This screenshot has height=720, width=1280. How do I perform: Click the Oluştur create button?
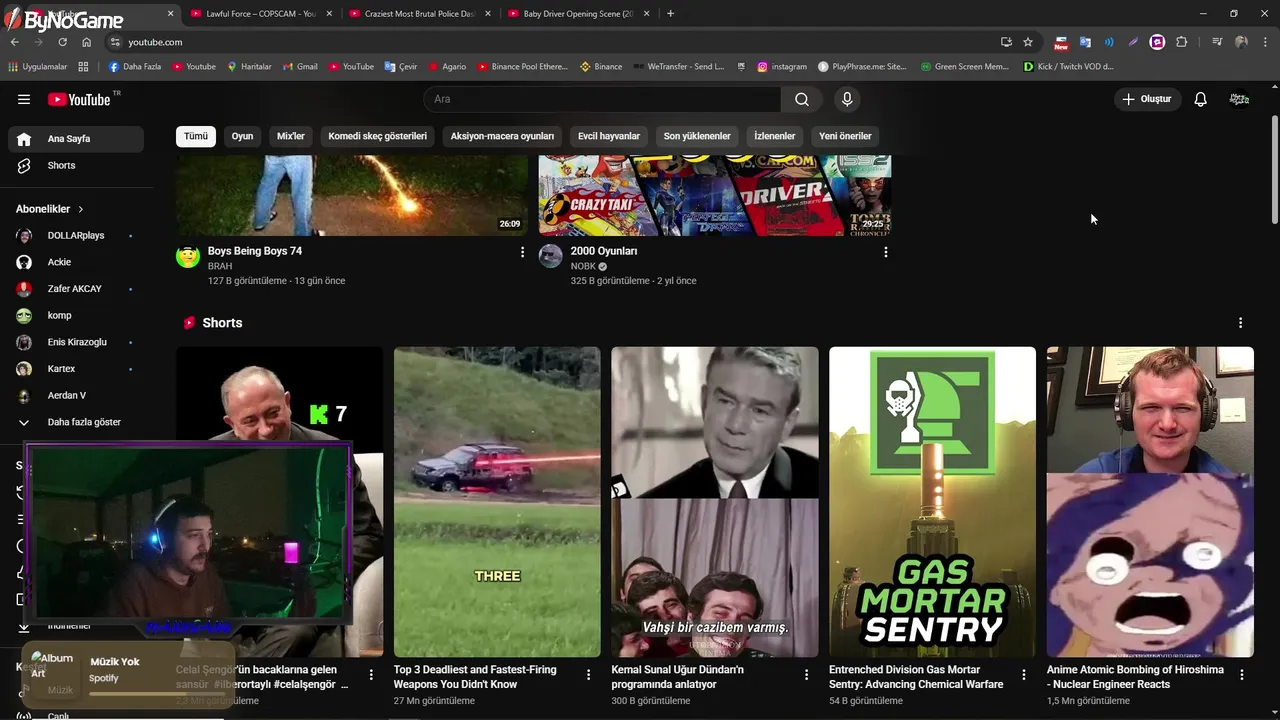(1147, 99)
